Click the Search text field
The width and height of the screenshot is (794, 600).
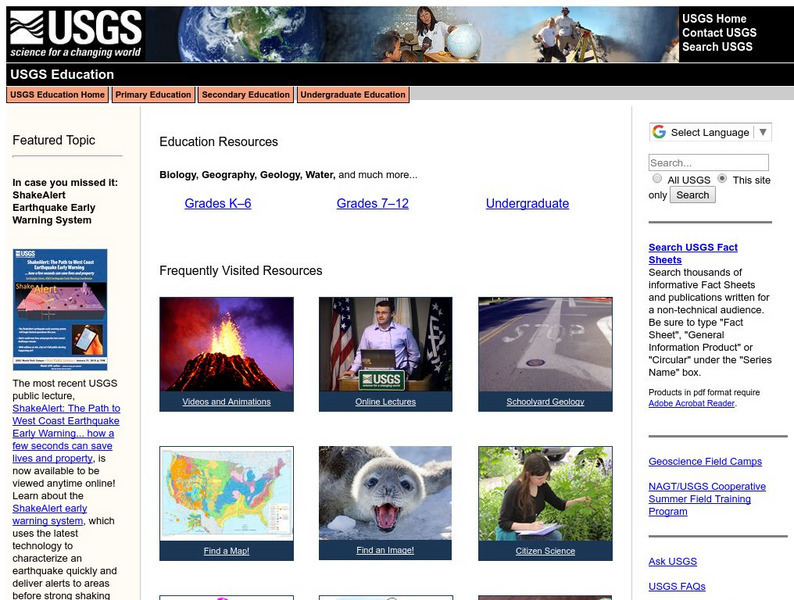pos(708,163)
